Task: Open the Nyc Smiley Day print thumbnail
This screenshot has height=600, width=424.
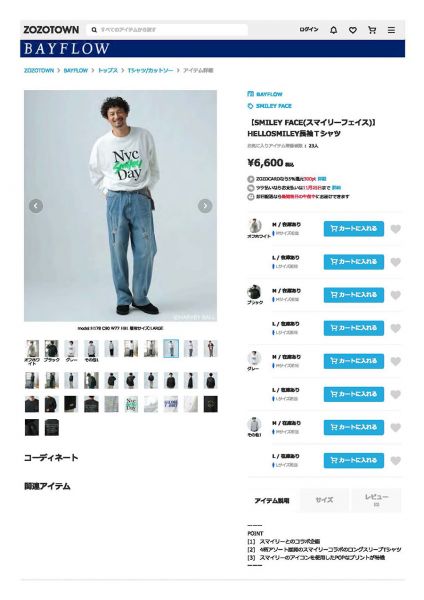Action: click(131, 404)
